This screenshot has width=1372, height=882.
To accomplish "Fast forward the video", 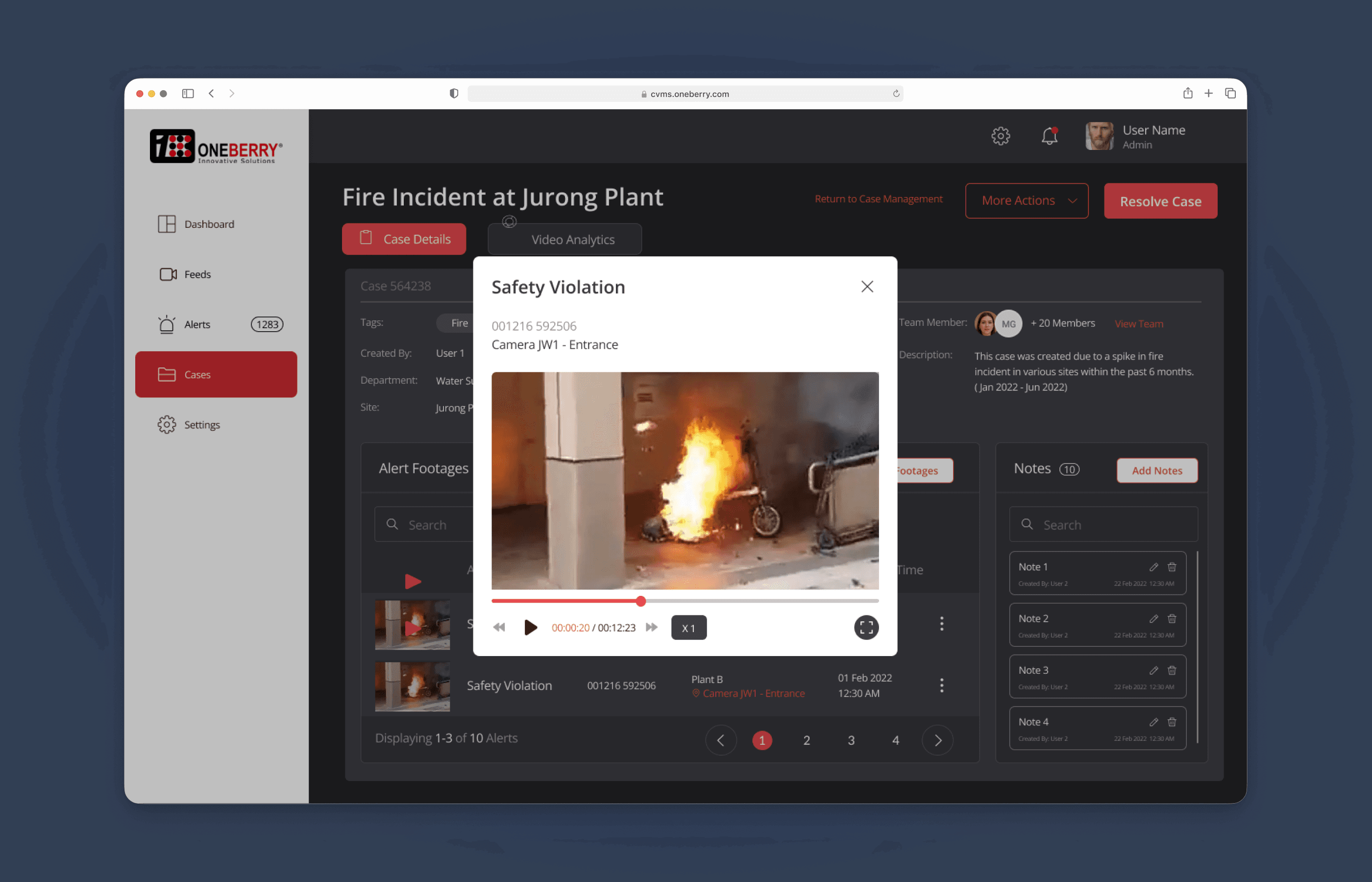I will [x=652, y=627].
